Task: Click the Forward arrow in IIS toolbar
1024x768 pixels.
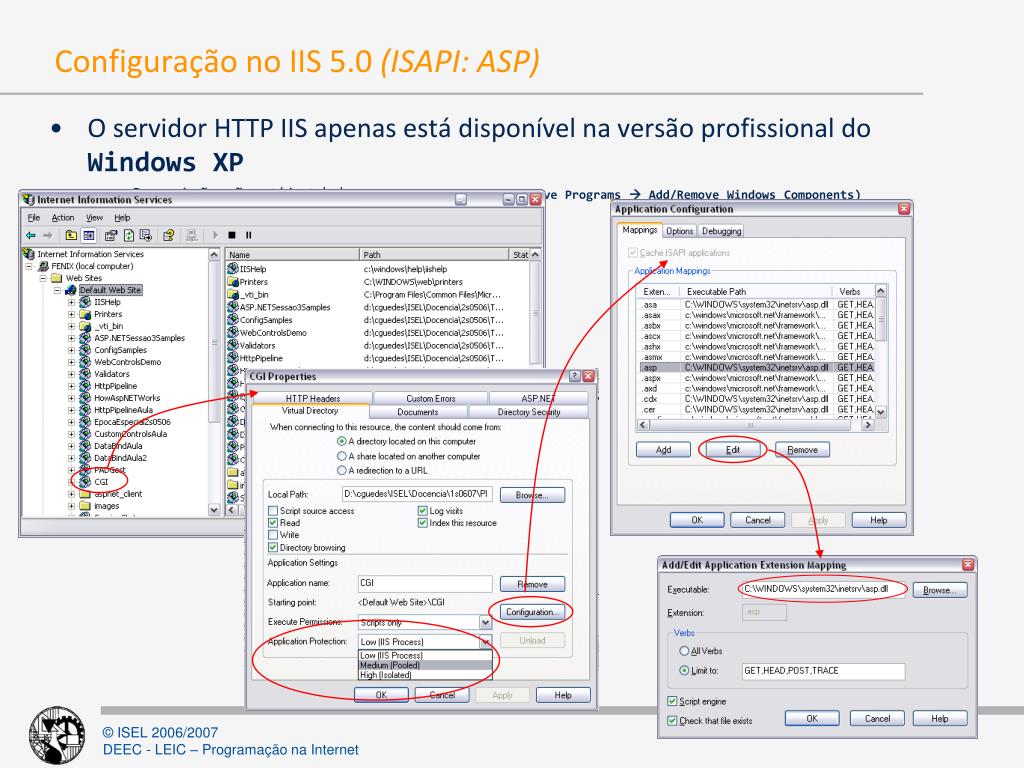Action: pos(47,235)
